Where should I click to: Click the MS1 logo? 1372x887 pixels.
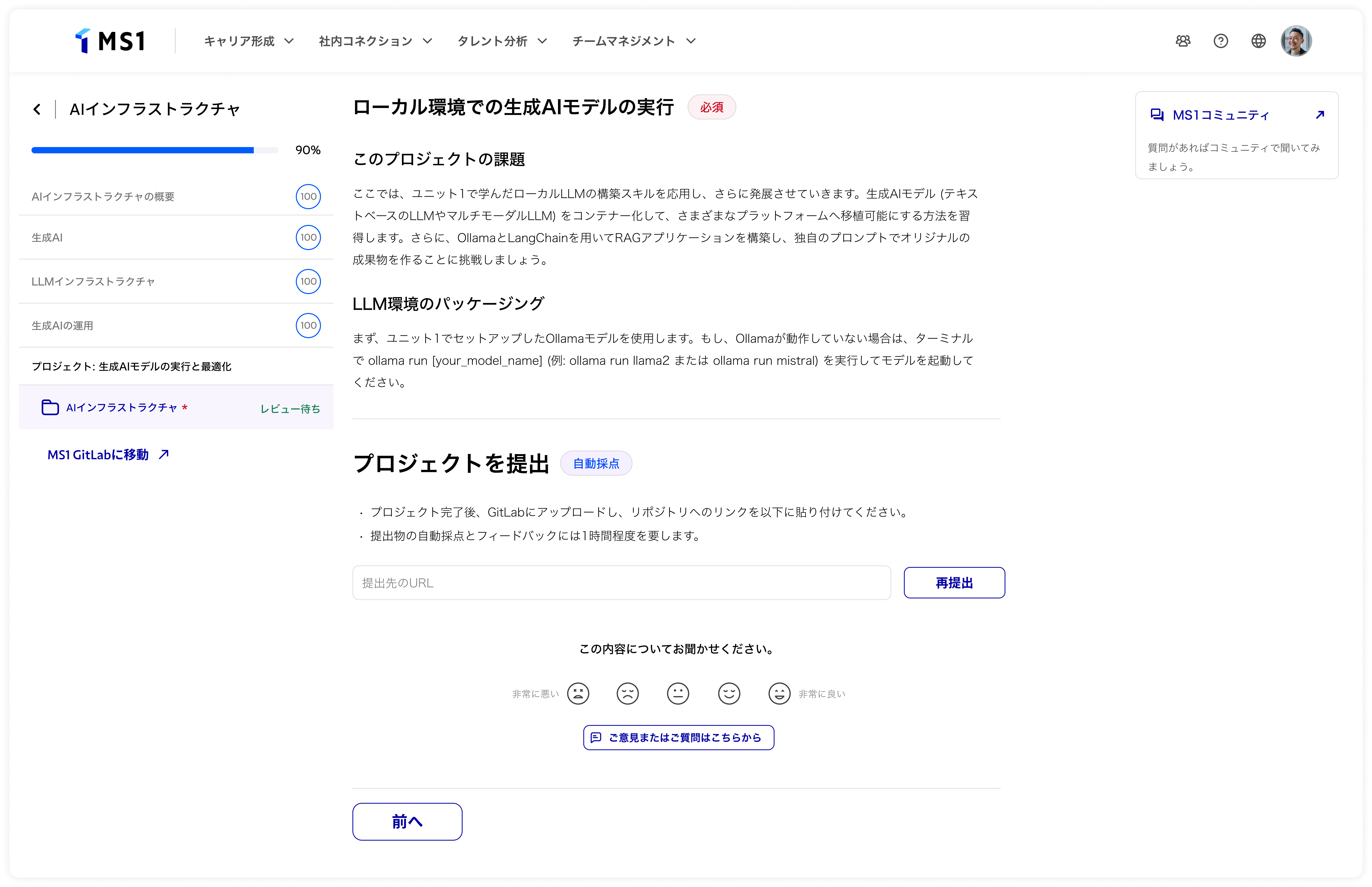pyautogui.click(x=110, y=41)
